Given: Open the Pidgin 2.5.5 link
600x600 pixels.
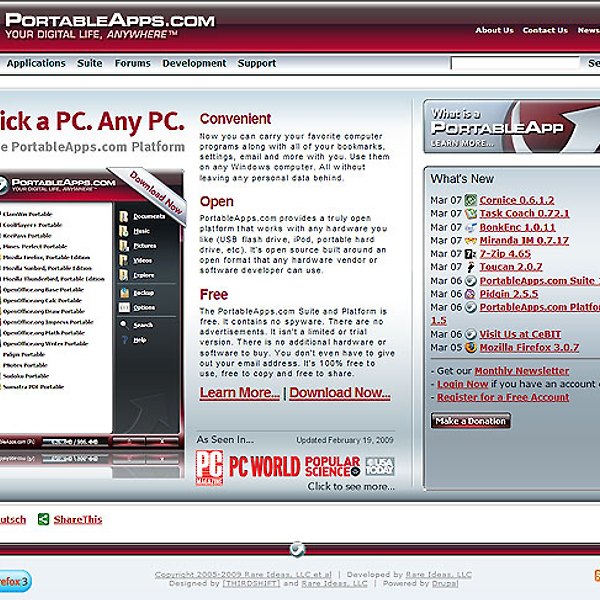Looking at the screenshot, I should (x=509, y=294).
